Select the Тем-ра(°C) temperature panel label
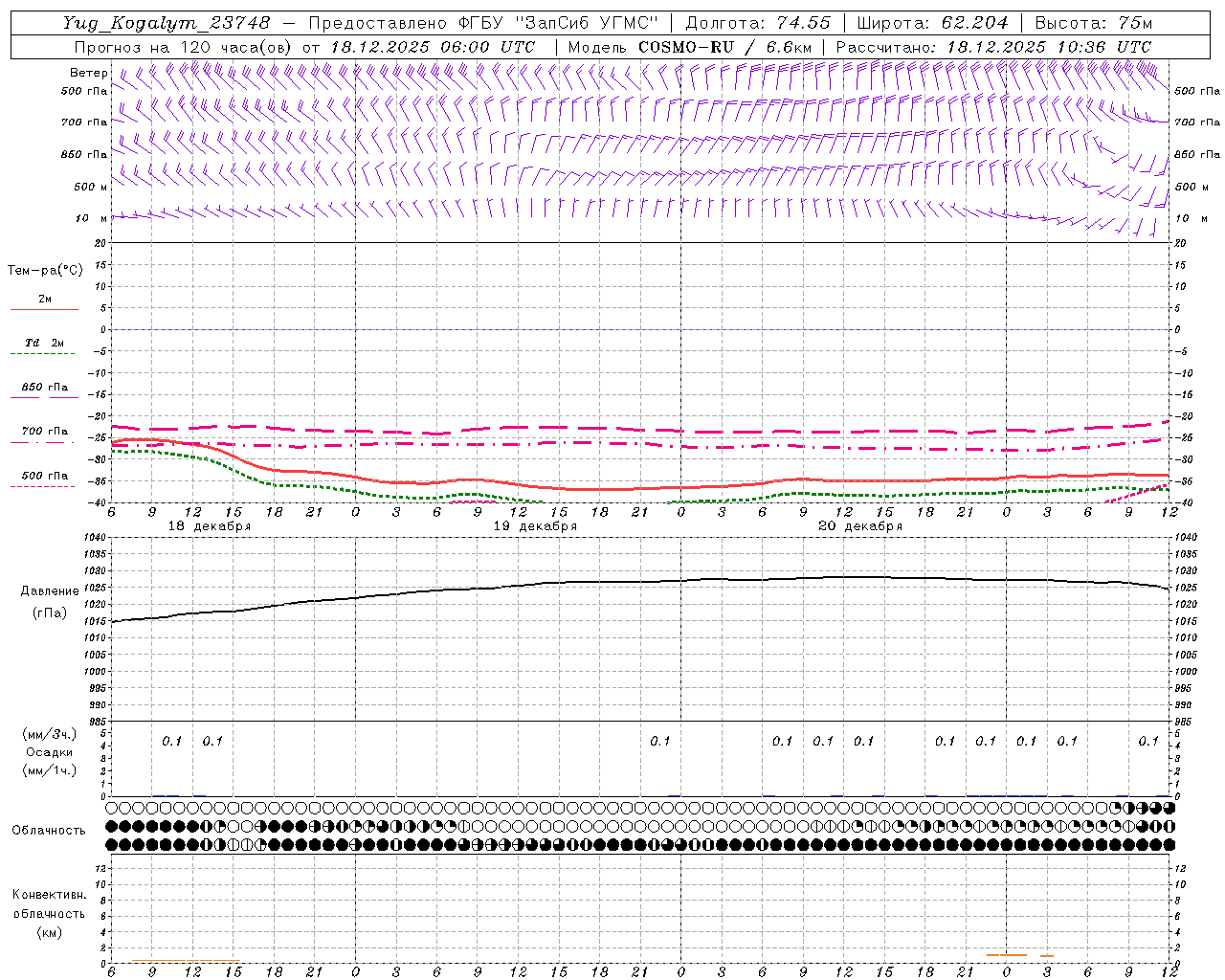 point(45,271)
